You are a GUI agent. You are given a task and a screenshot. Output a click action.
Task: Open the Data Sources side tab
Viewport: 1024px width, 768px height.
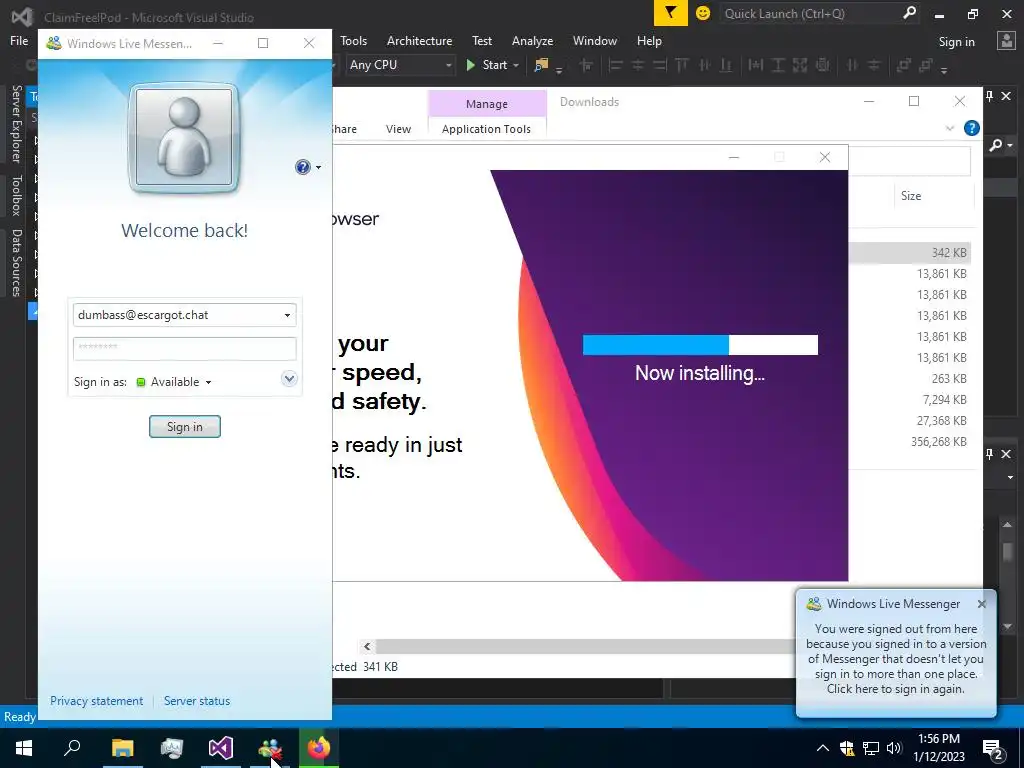click(x=17, y=263)
